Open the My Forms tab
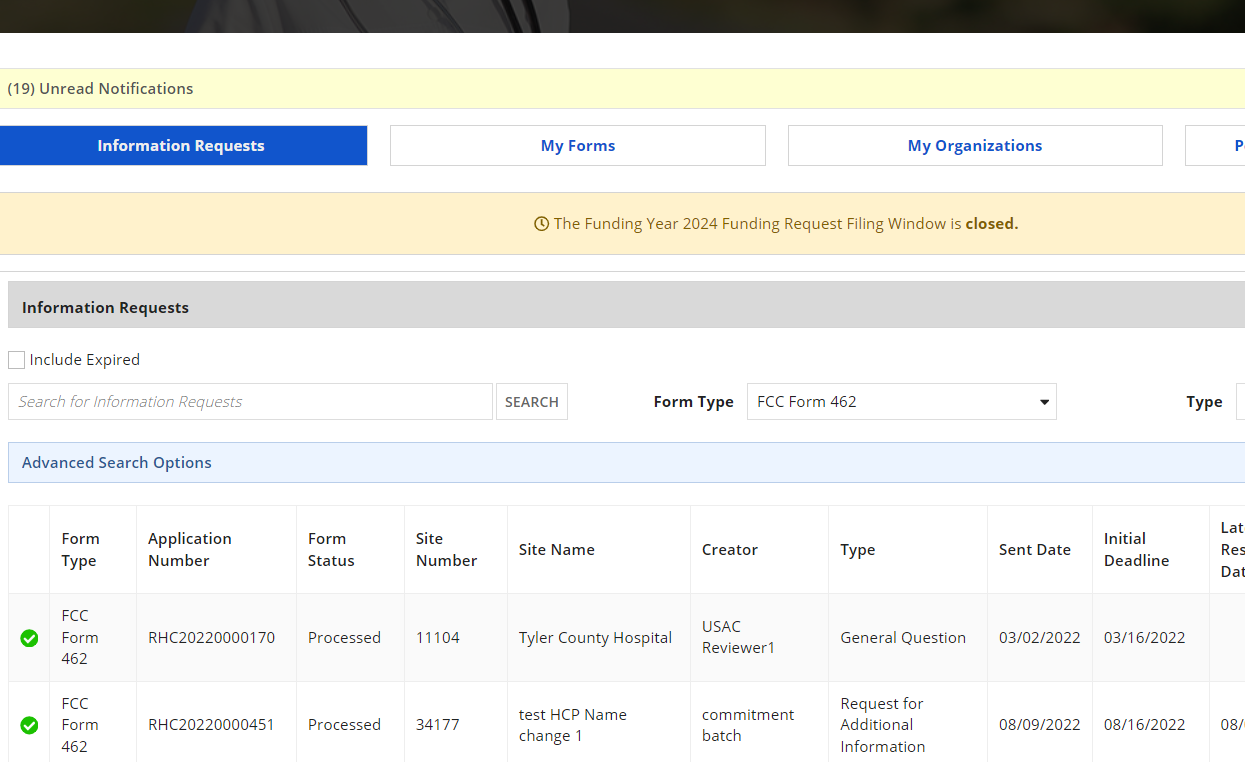This screenshot has height=762, width=1245. coord(578,146)
